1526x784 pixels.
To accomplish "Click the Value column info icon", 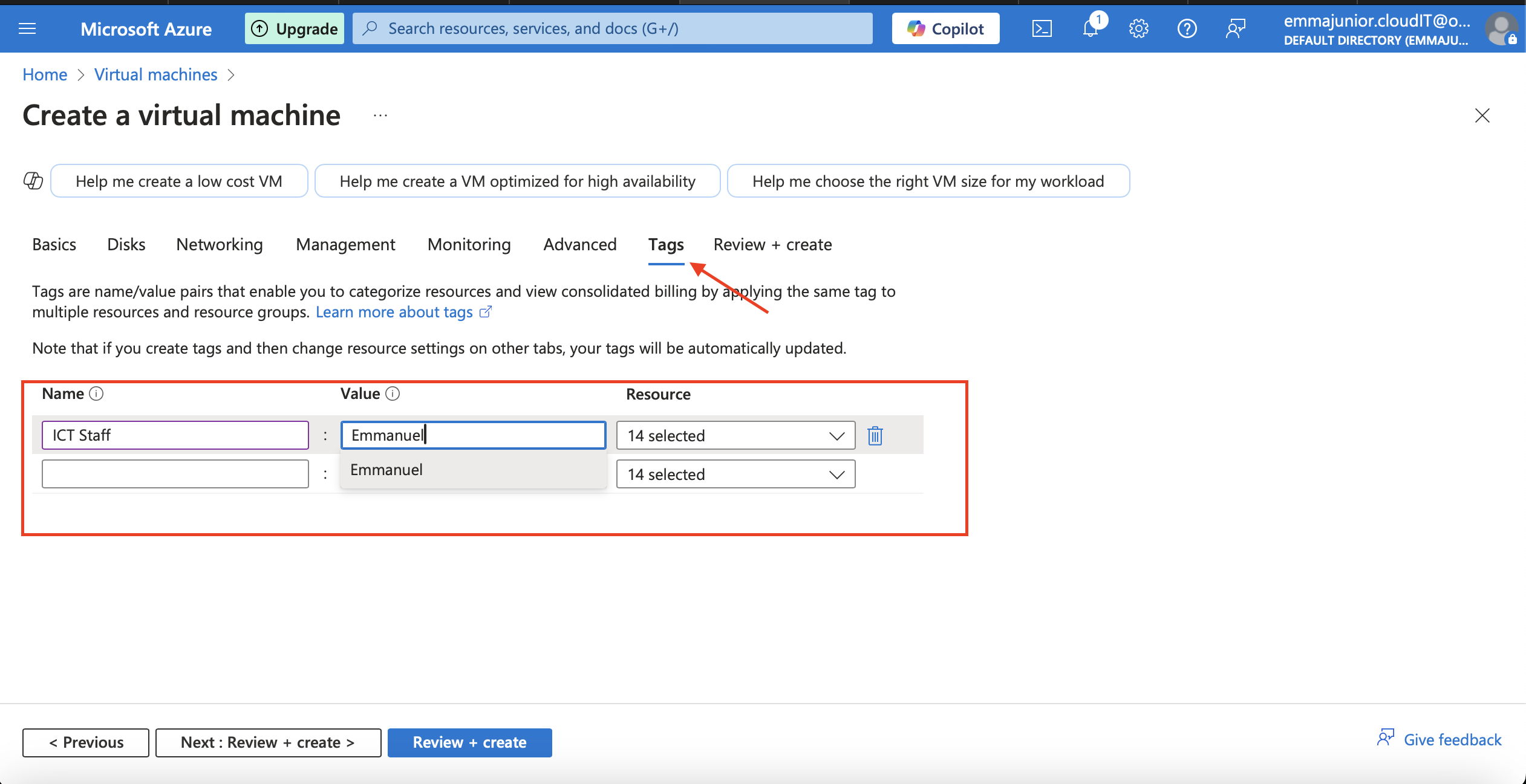I will (x=393, y=394).
